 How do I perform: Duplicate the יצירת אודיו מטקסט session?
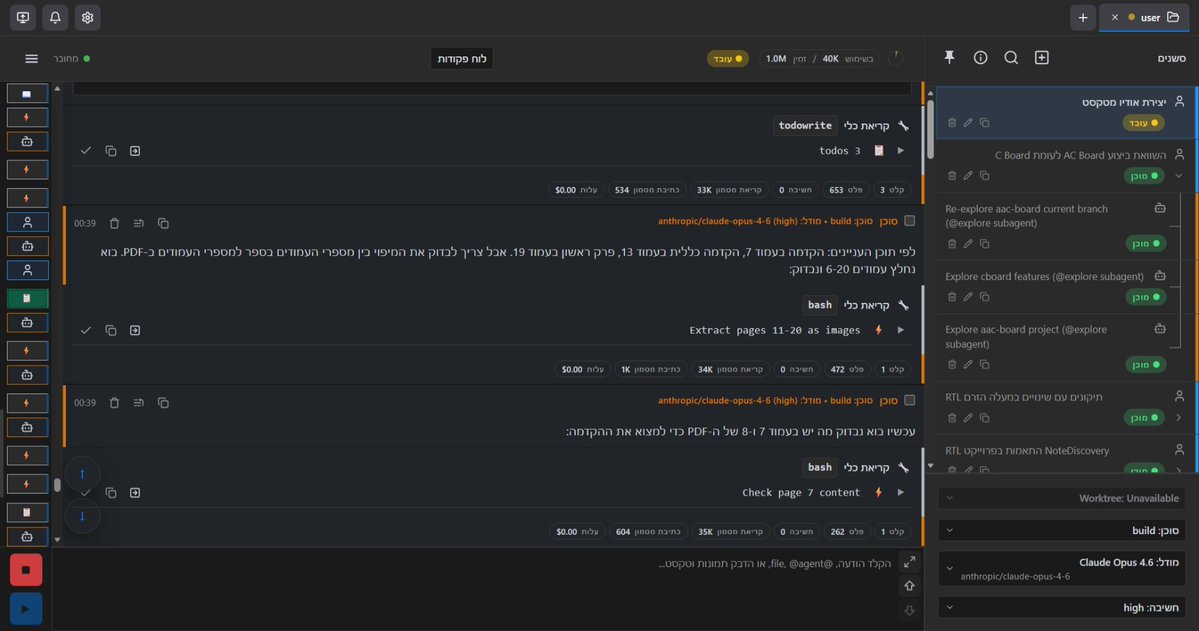click(984, 122)
